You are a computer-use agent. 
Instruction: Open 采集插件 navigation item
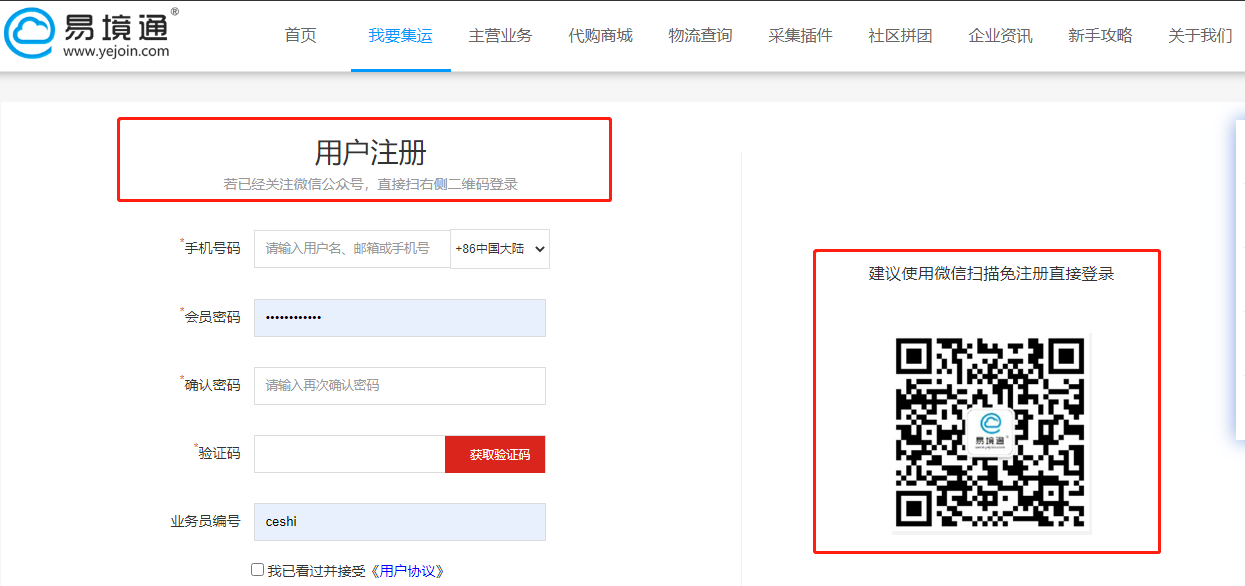[800, 35]
